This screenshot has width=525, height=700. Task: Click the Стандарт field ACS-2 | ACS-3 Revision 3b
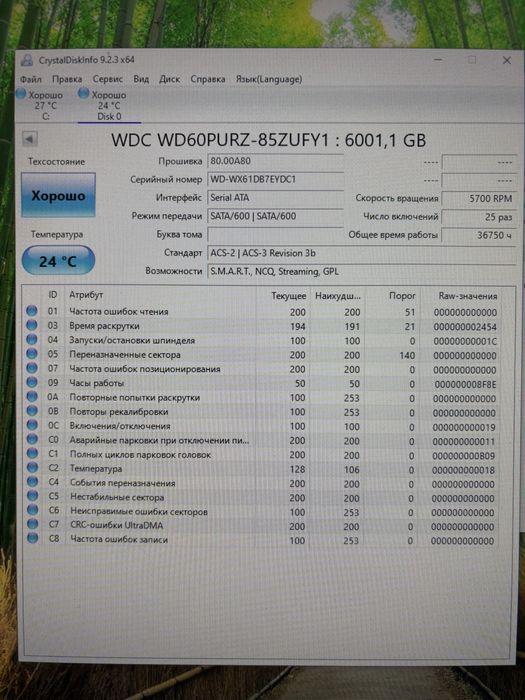click(x=362, y=253)
